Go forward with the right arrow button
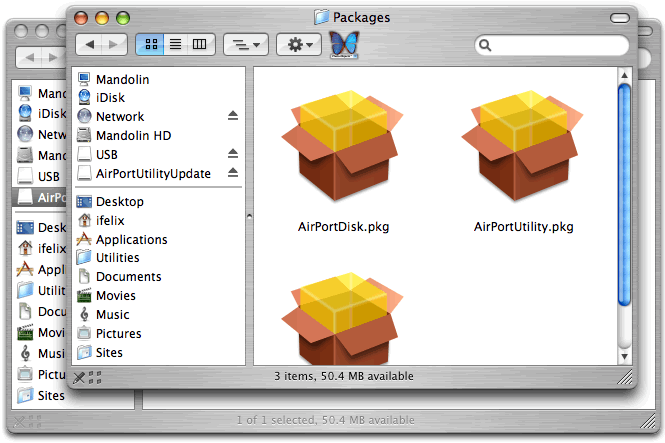The image size is (665, 443). click(114, 45)
